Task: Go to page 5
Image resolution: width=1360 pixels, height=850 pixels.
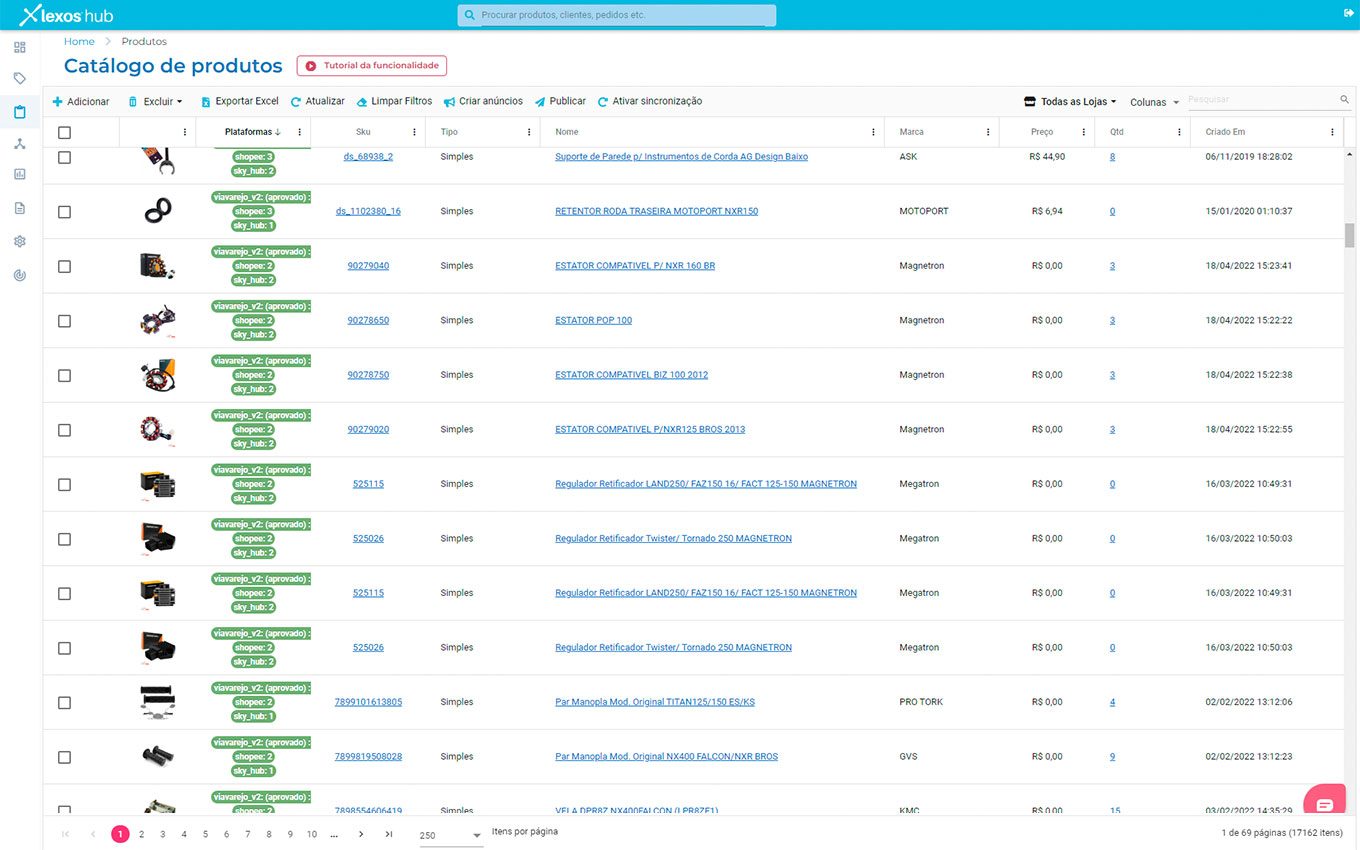Action: [205, 834]
